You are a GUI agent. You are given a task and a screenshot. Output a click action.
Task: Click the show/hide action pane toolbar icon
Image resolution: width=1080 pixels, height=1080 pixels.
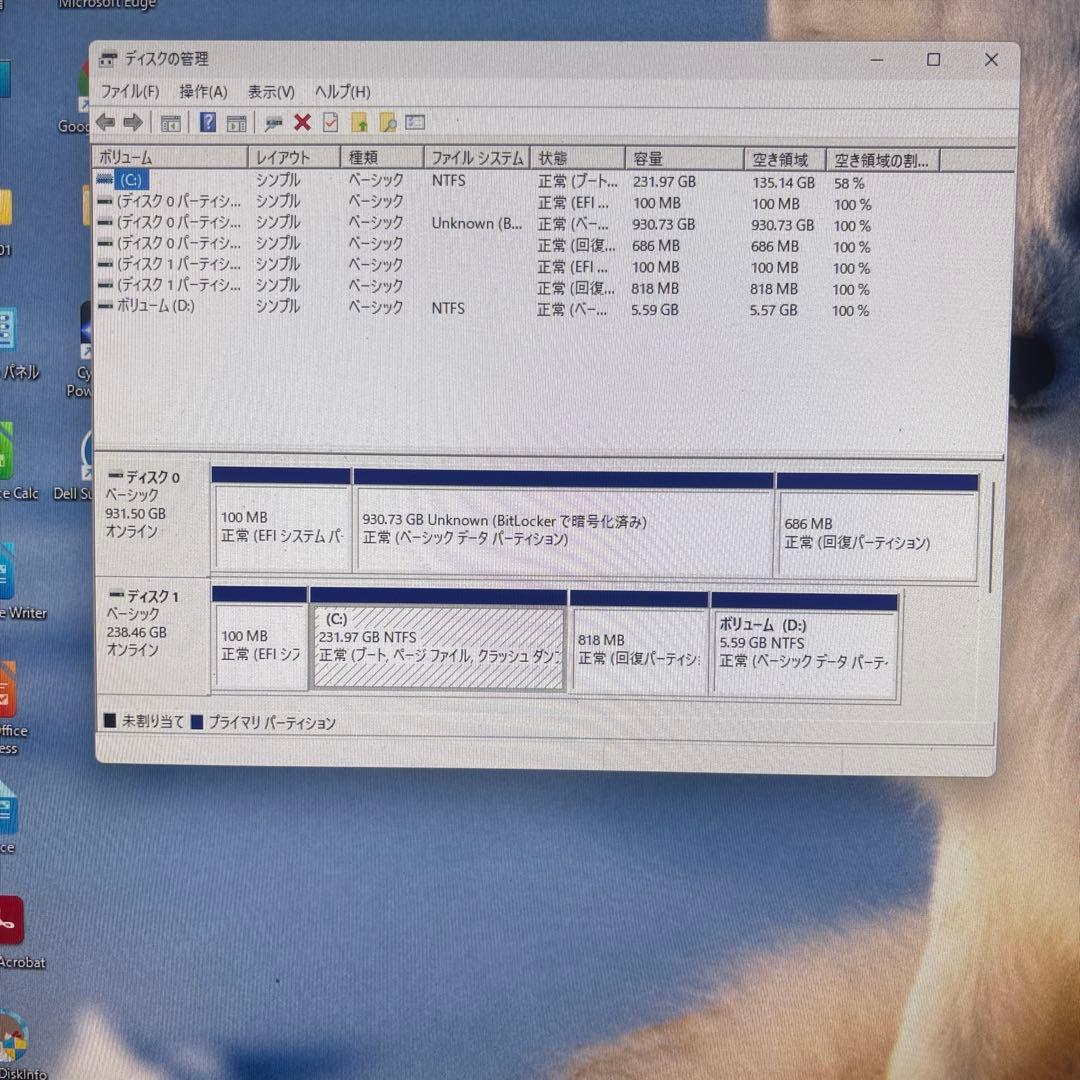[239, 122]
